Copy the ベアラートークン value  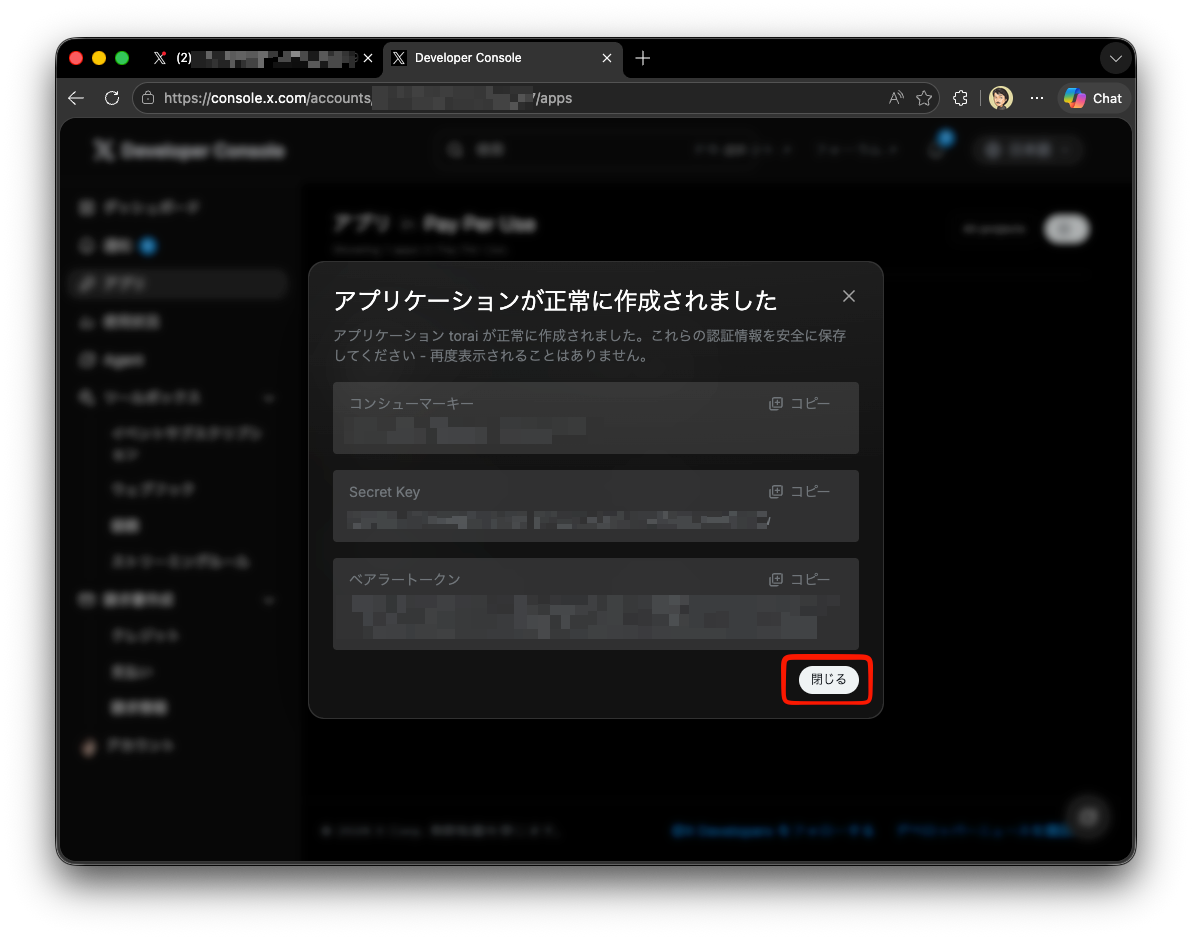coord(799,579)
